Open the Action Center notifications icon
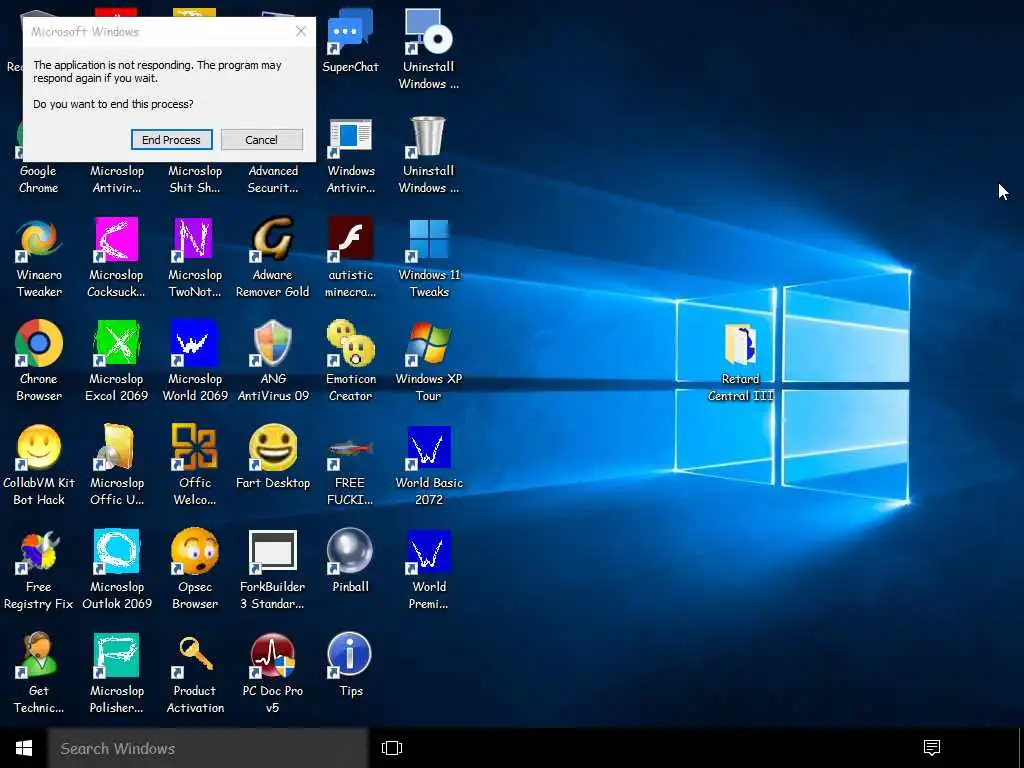Screen dimensions: 1024x768 coord(932,748)
